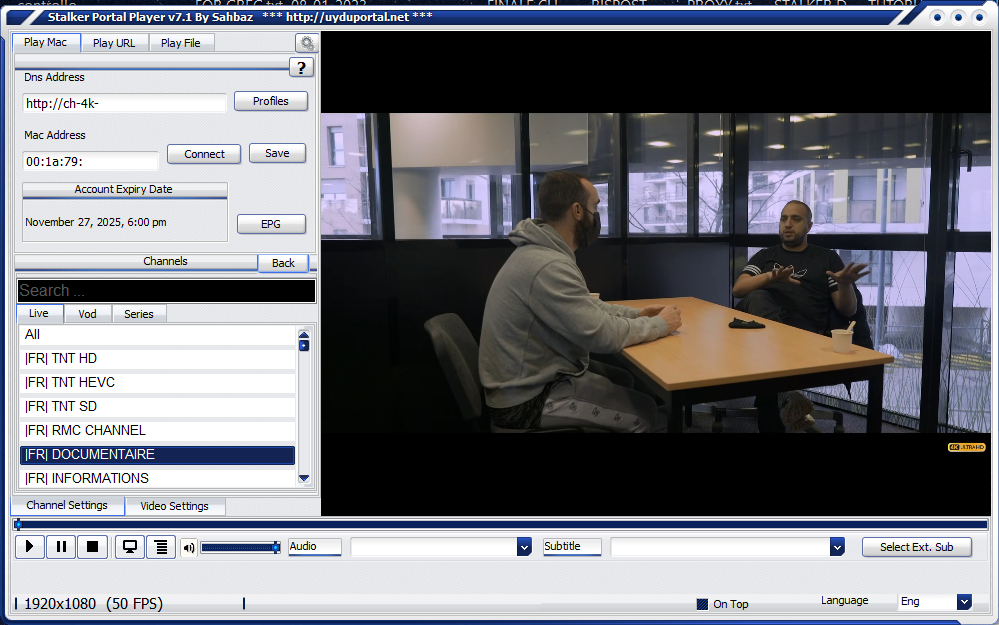Click Select Ext. Sub button

coord(917,547)
